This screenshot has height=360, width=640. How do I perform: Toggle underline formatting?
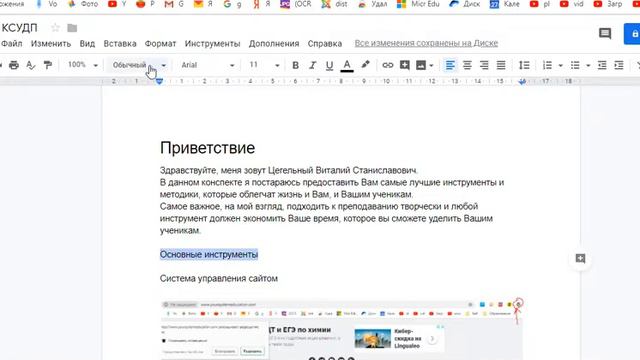(x=329, y=65)
